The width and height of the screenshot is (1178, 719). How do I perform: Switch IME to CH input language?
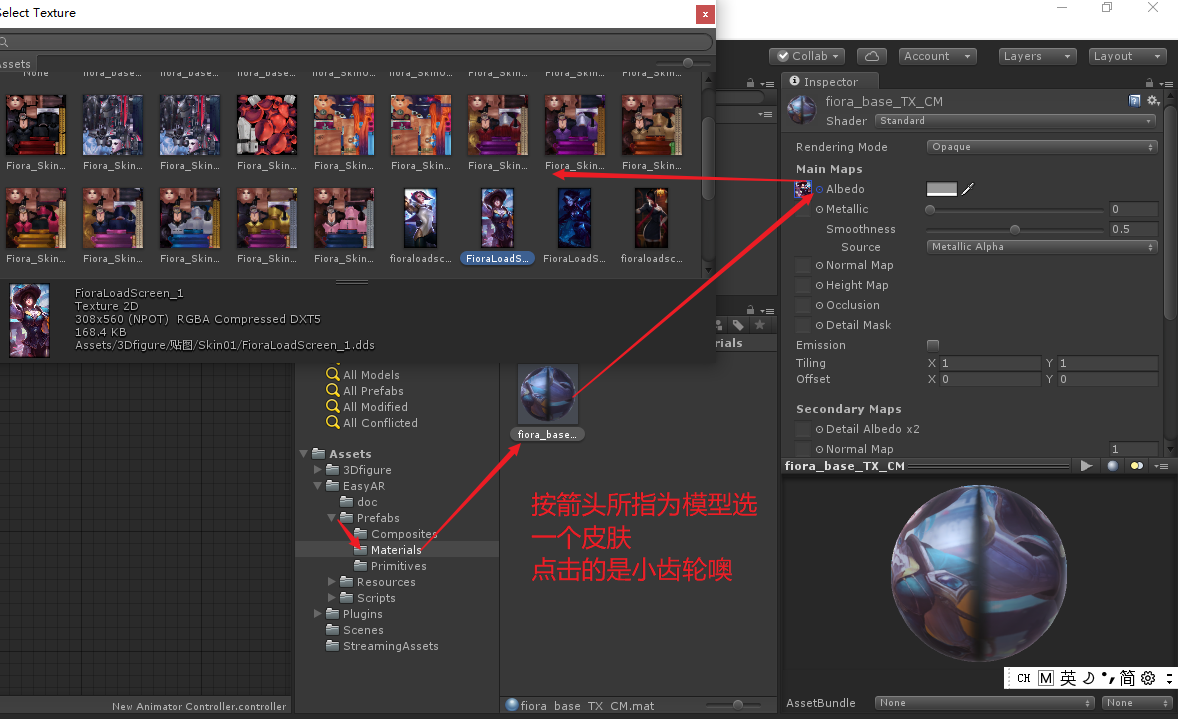click(x=1023, y=678)
